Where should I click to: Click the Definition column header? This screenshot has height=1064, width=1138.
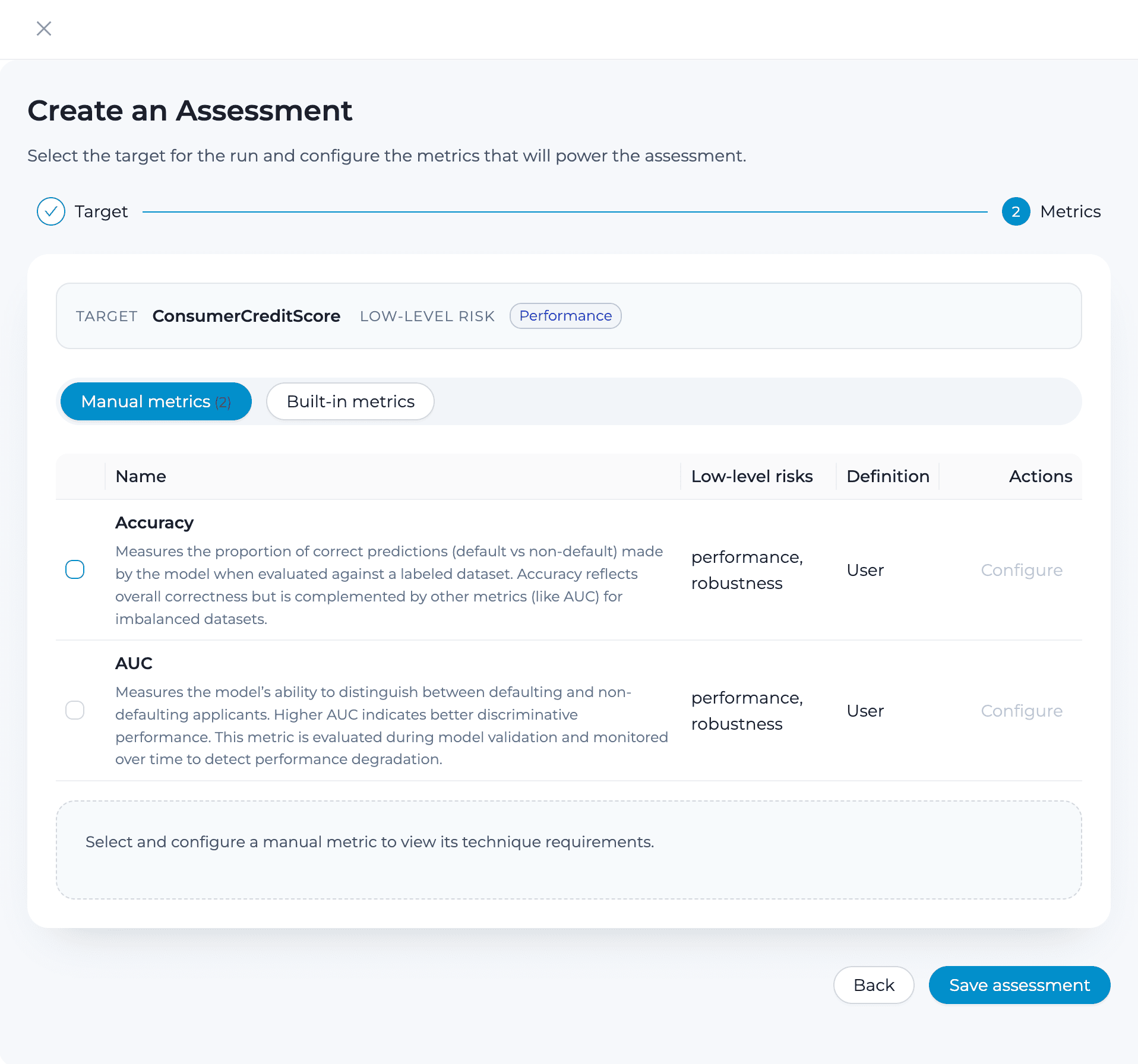[x=887, y=476]
